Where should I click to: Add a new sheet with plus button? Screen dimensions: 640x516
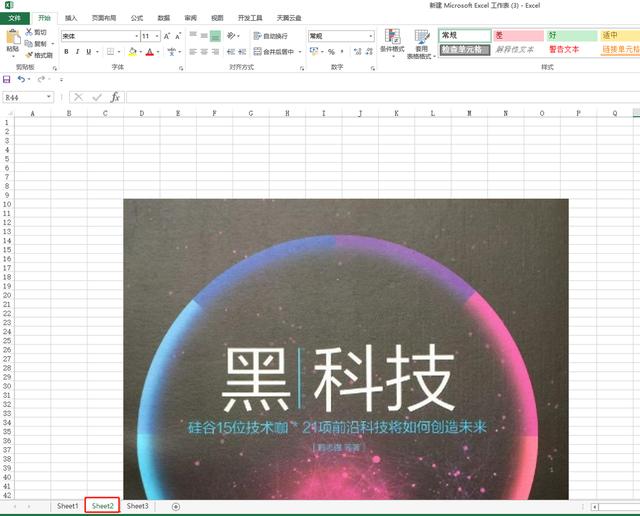pyautogui.click(x=176, y=507)
